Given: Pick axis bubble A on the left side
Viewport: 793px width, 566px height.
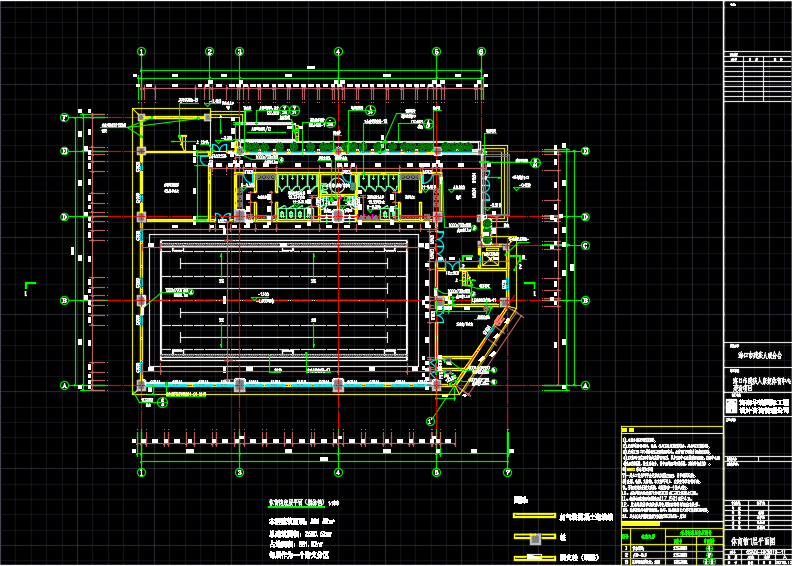Looking at the screenshot, I should [64, 385].
